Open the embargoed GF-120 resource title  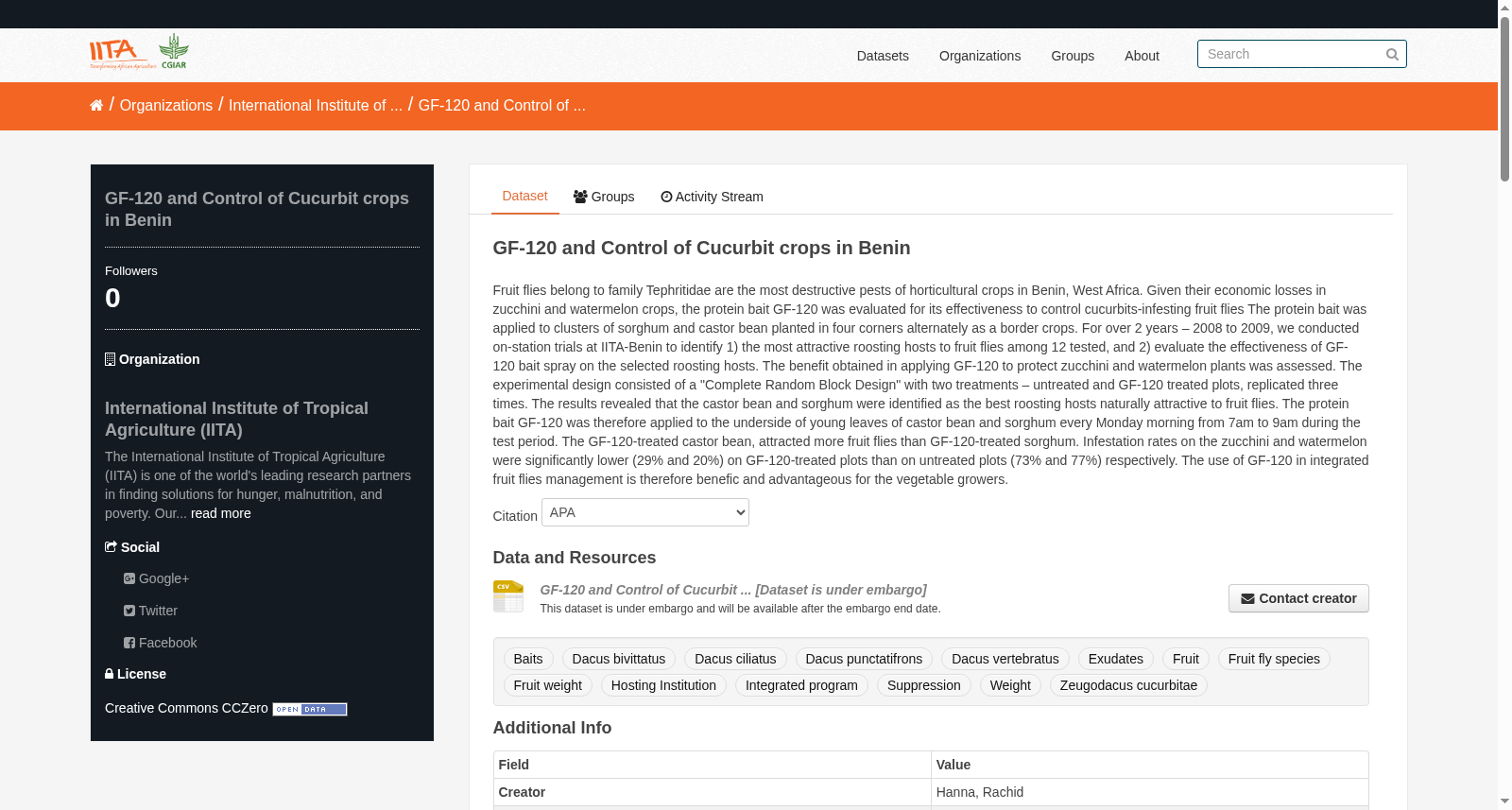pyautogui.click(x=733, y=590)
